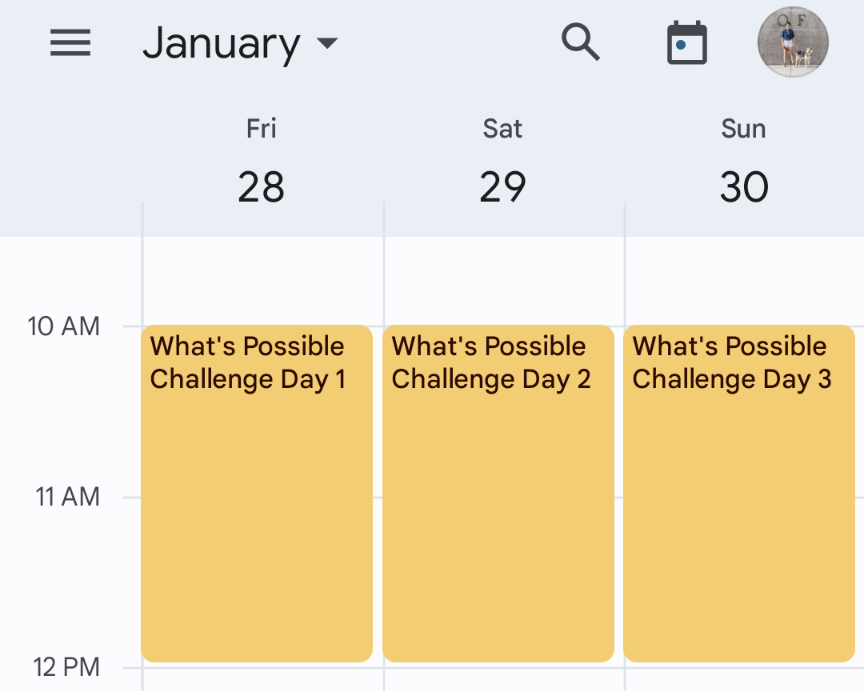The width and height of the screenshot is (864, 691).
Task: Click empty slot above Day 3 event on Sunday
Action: (x=744, y=281)
